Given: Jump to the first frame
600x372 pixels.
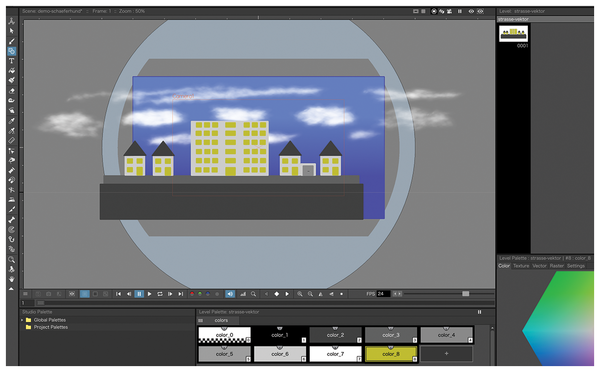Looking at the screenshot, I should click(118, 294).
